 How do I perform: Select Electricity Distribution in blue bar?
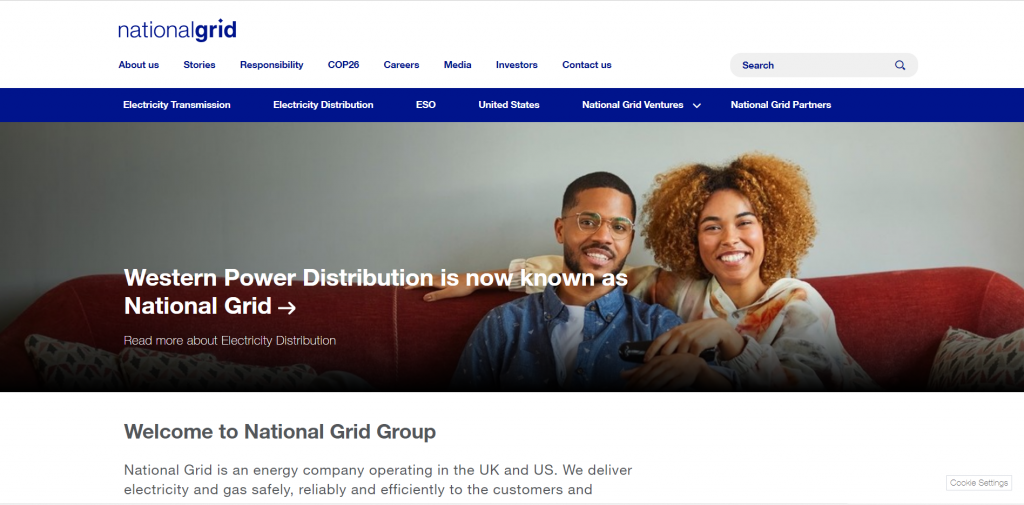coord(323,105)
